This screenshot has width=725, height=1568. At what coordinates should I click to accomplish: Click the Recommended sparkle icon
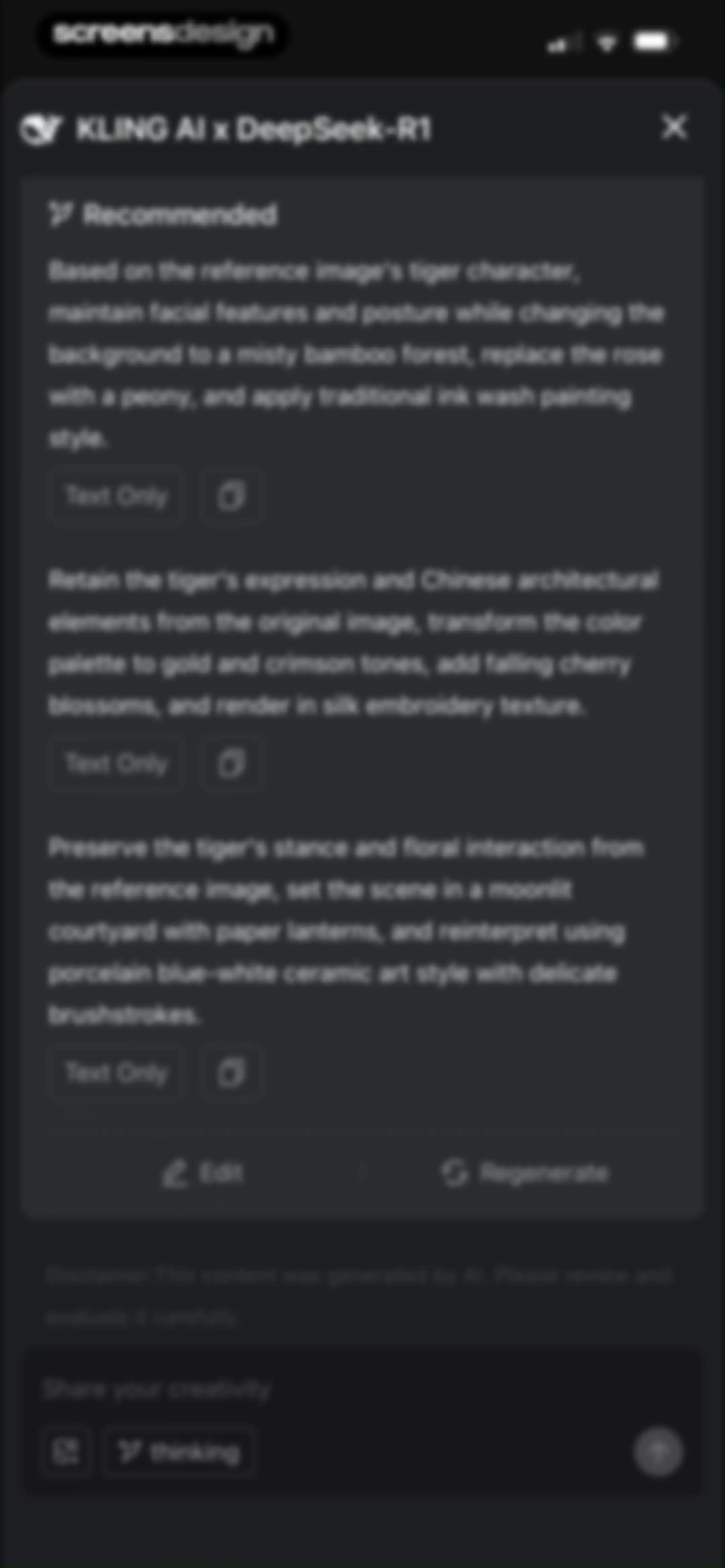click(61, 214)
